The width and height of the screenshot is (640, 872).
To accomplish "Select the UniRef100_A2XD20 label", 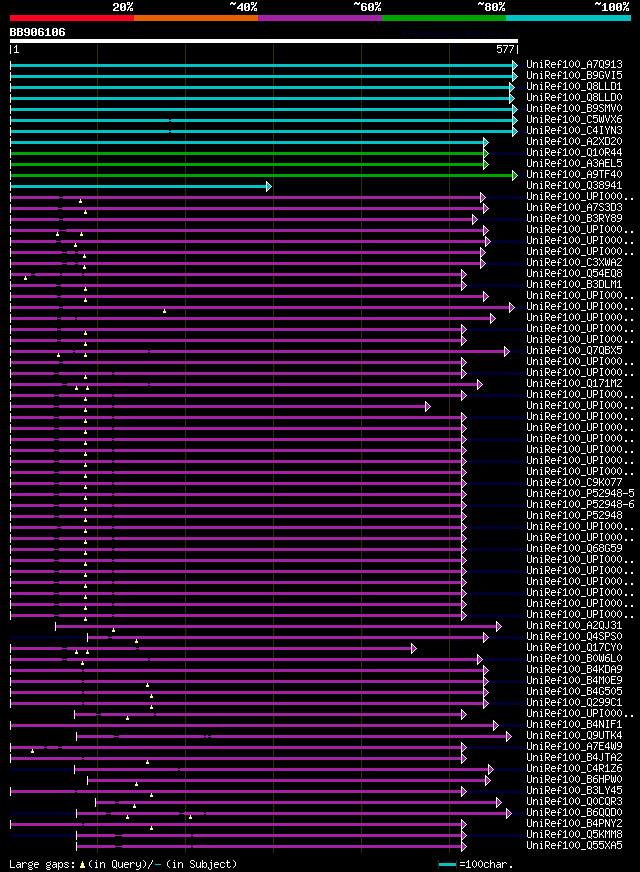I will (574, 141).
